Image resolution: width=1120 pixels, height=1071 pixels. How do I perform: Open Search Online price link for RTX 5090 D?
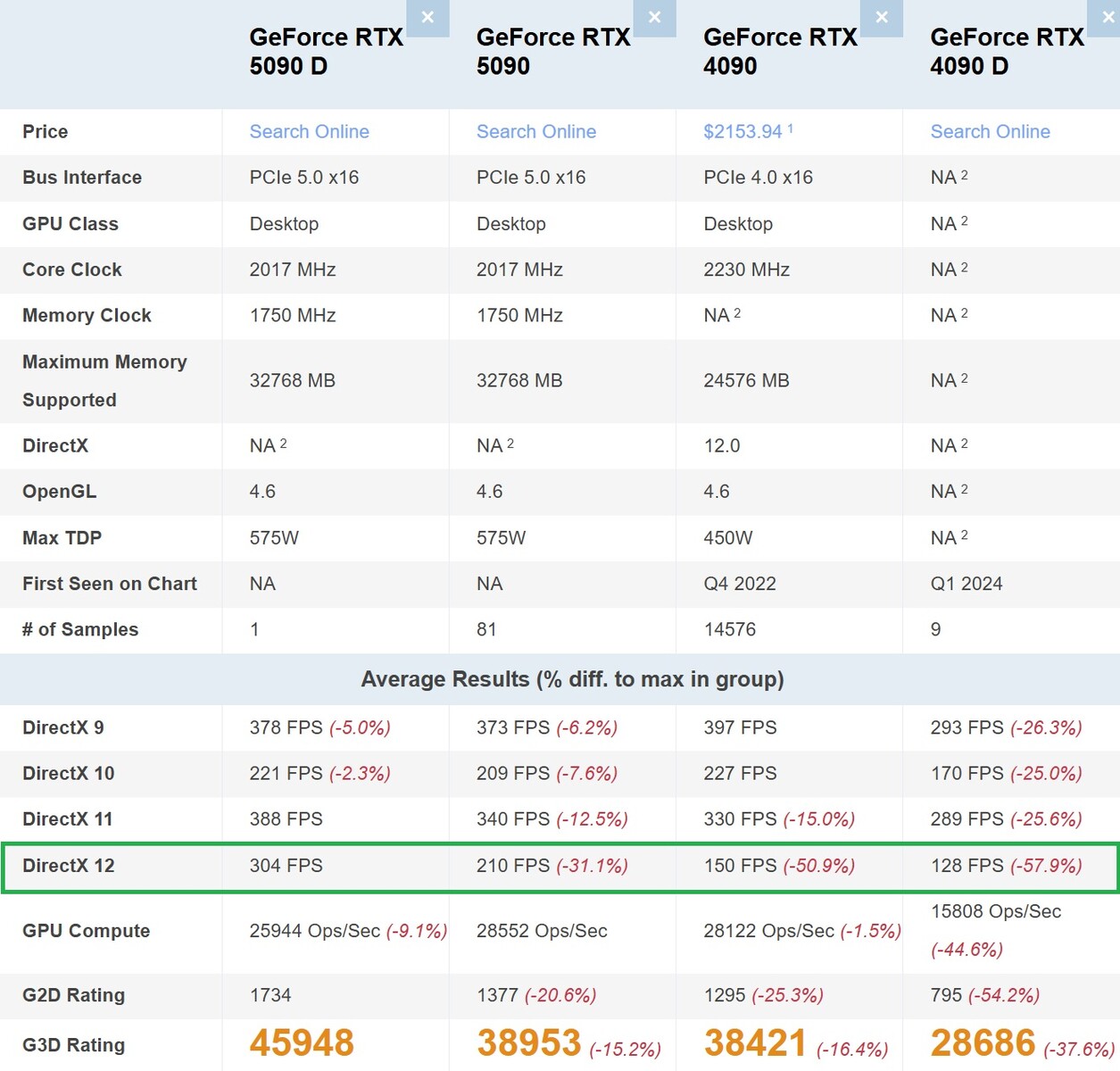coord(309,132)
